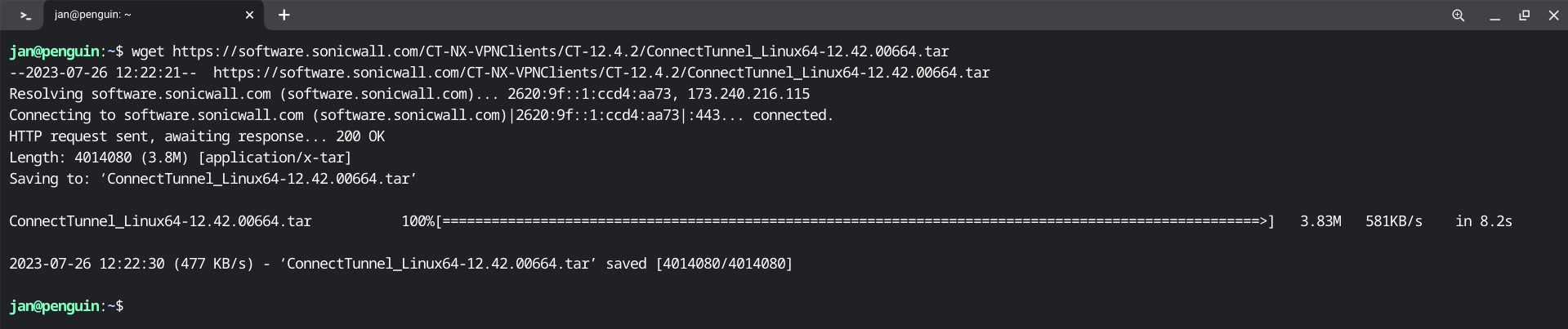Close the jan@penguin terminal tab
Viewport: 1568px width, 329px height.
pos(249,16)
